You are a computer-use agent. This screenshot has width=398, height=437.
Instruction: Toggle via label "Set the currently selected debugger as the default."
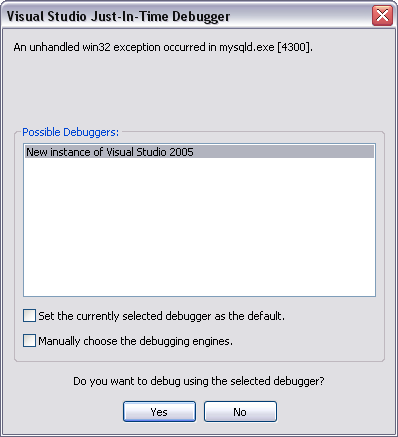[162, 316]
